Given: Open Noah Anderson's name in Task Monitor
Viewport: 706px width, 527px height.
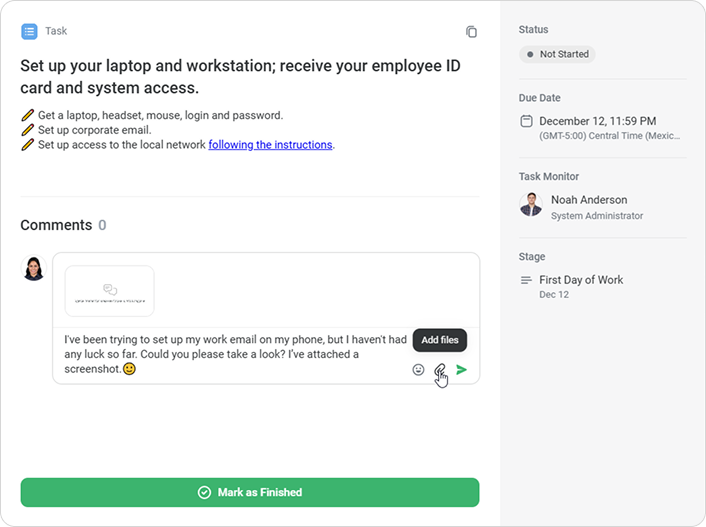Looking at the screenshot, I should coord(589,199).
